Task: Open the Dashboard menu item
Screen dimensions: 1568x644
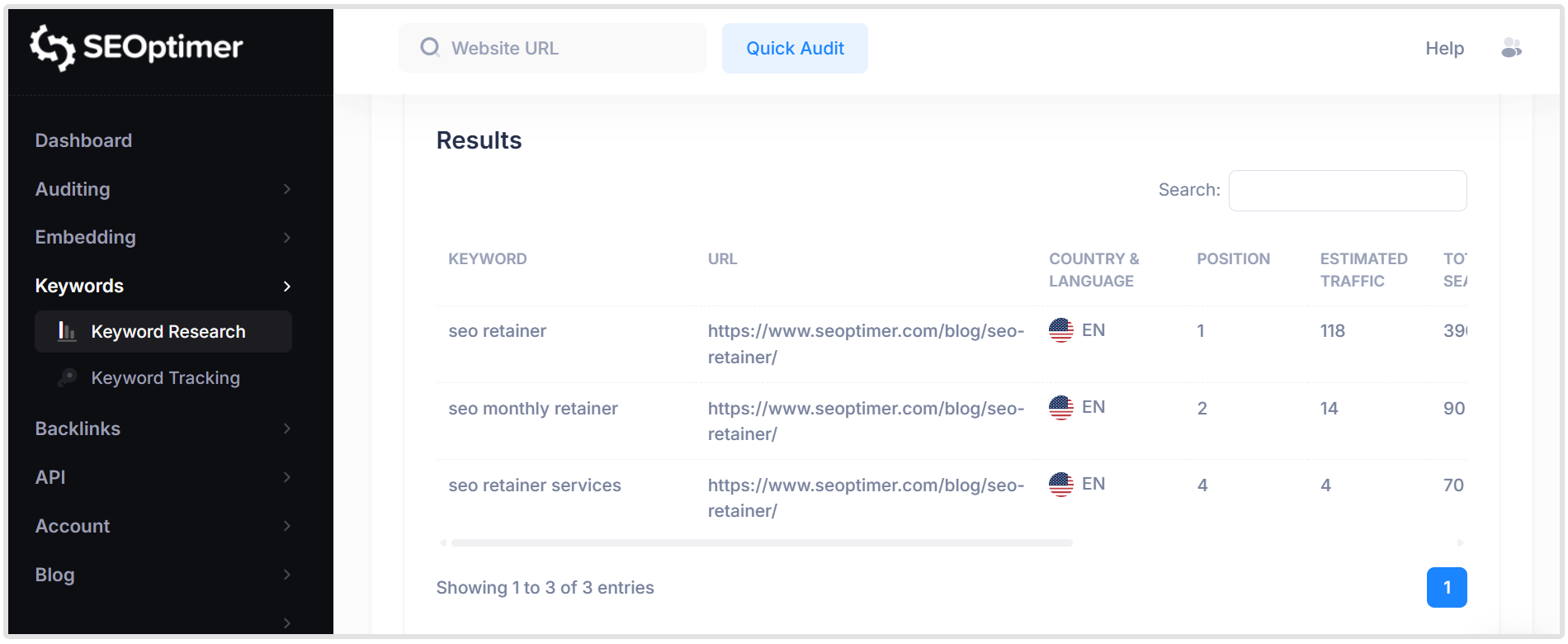Action: (x=83, y=140)
